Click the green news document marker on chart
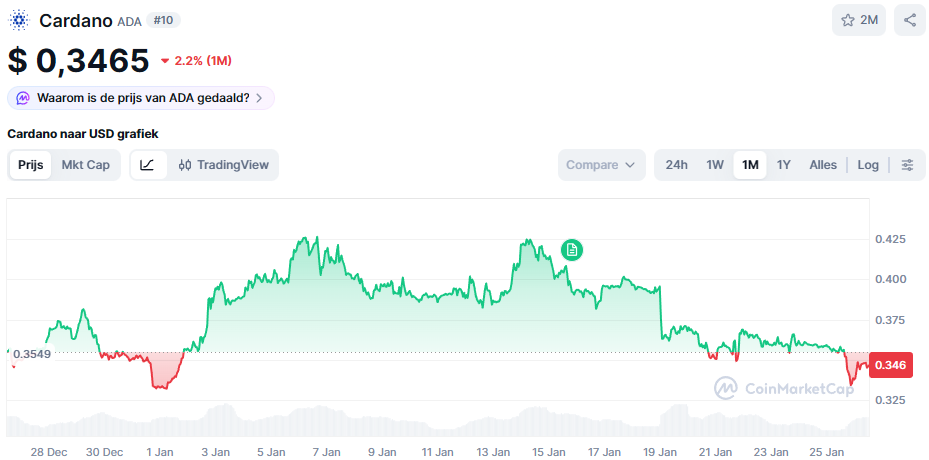 [572, 250]
